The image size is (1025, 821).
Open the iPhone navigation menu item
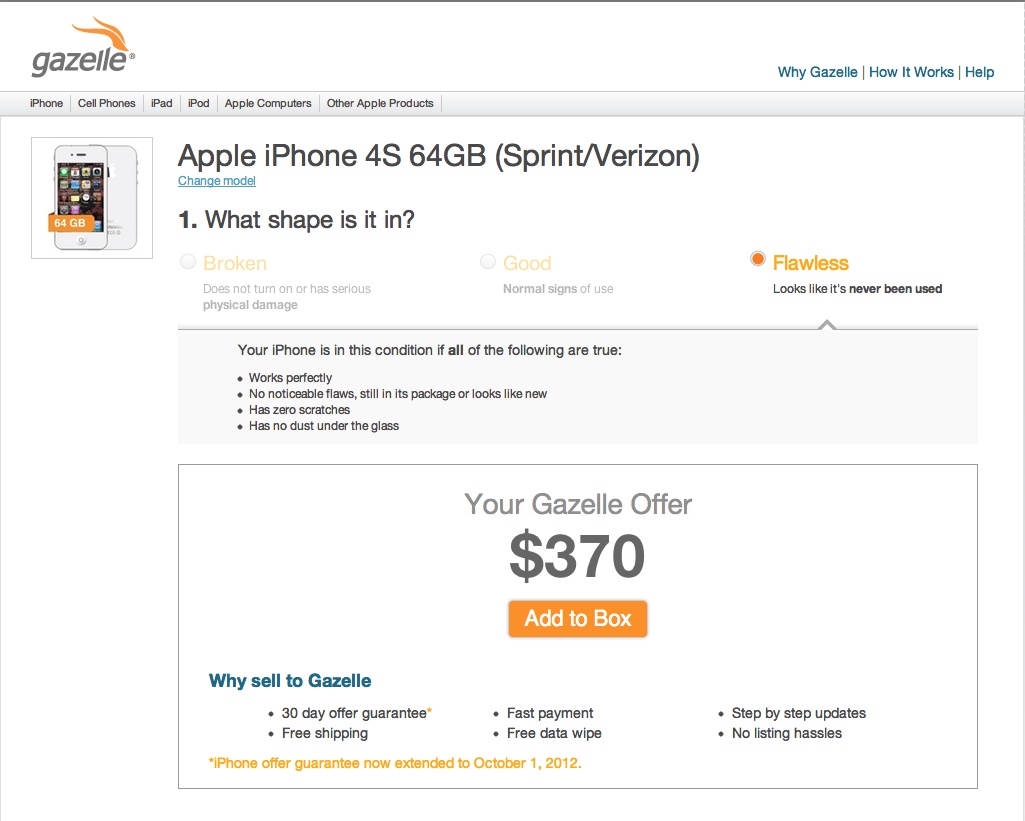(x=46, y=103)
